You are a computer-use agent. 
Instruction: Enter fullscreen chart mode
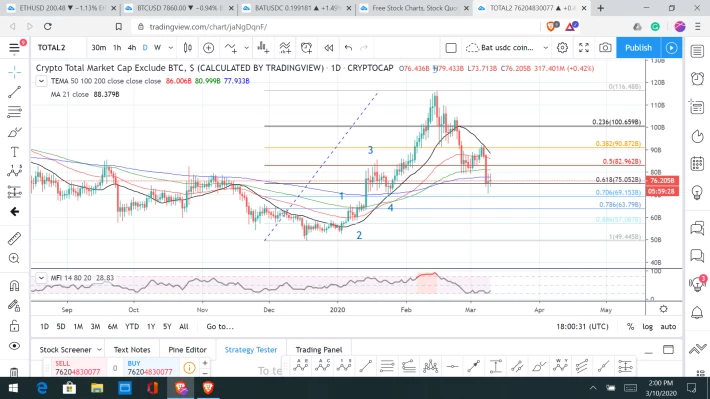coord(584,48)
